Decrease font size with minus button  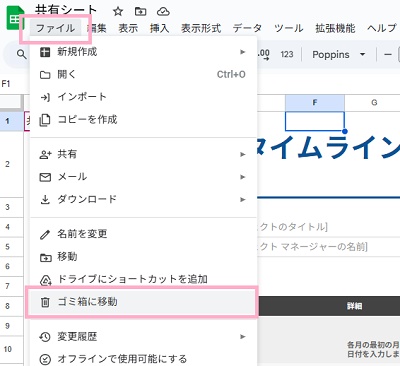388,54
